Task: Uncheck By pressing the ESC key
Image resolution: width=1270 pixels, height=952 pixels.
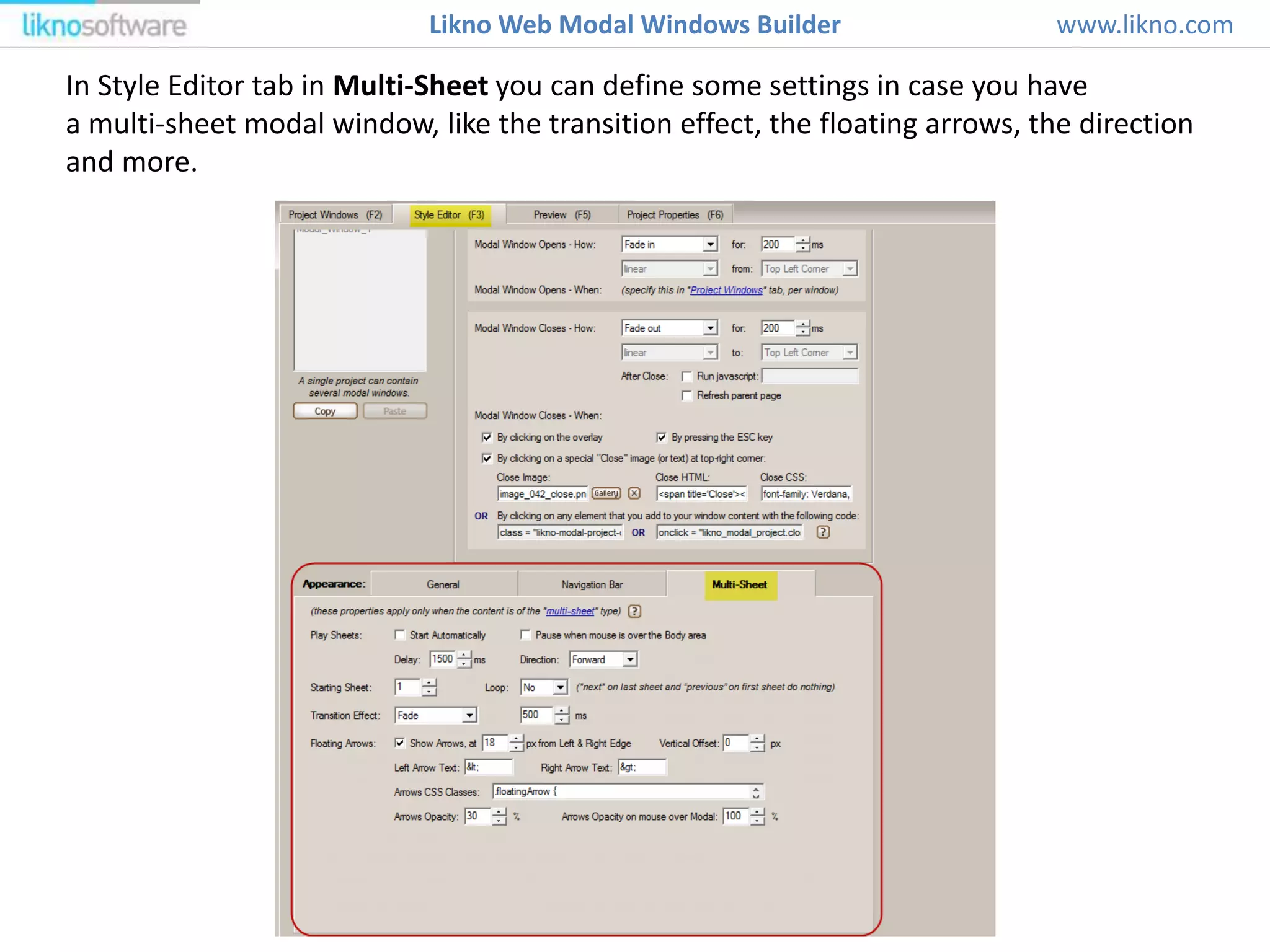Action: [x=661, y=438]
